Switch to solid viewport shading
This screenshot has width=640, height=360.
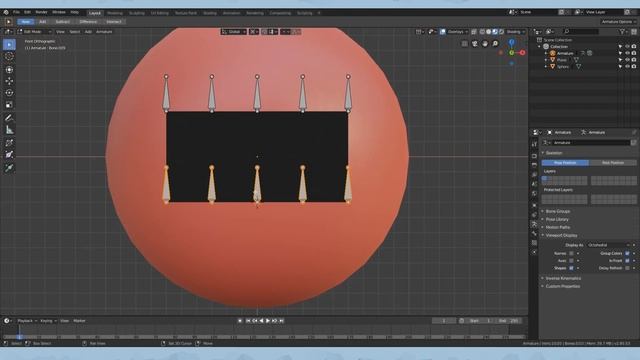(x=489, y=31)
